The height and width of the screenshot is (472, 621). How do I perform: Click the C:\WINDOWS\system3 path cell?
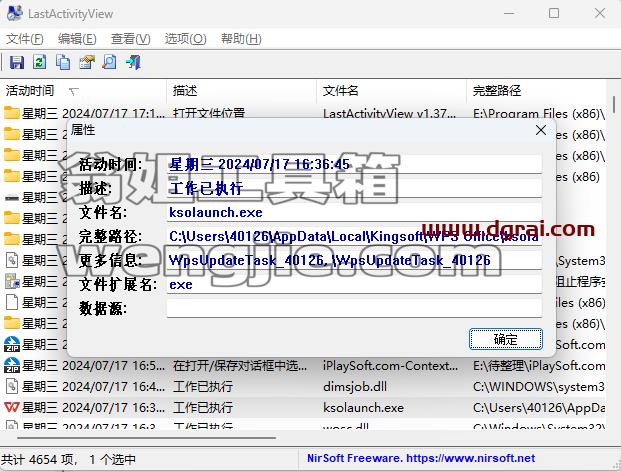pyautogui.click(x=539, y=386)
